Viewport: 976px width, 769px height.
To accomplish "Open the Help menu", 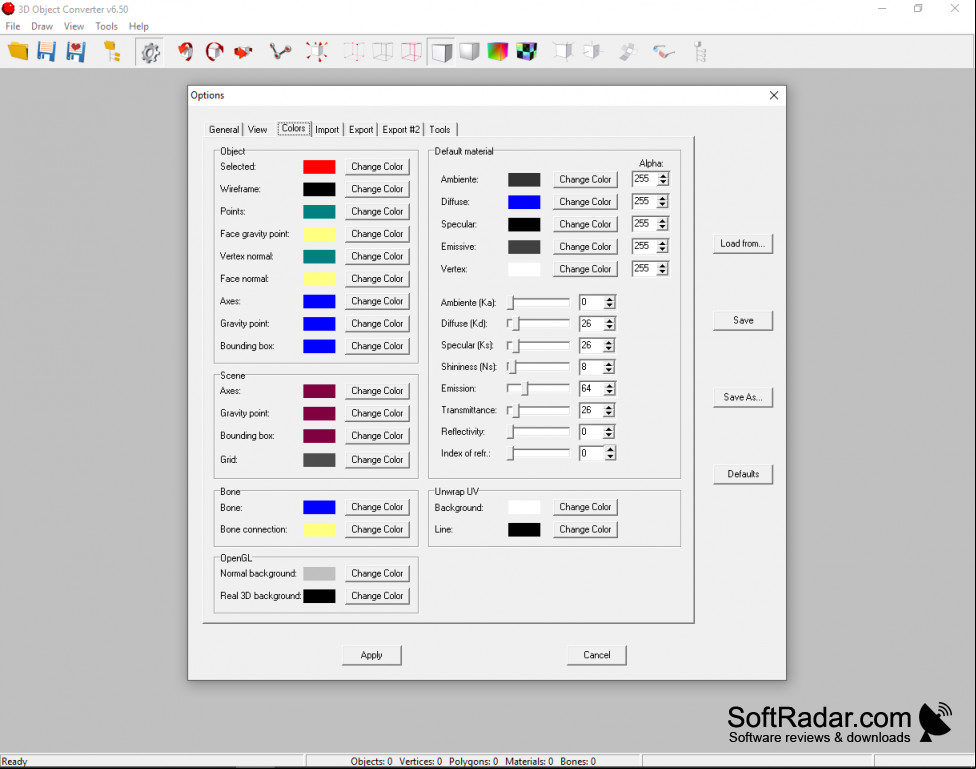I will click(139, 26).
